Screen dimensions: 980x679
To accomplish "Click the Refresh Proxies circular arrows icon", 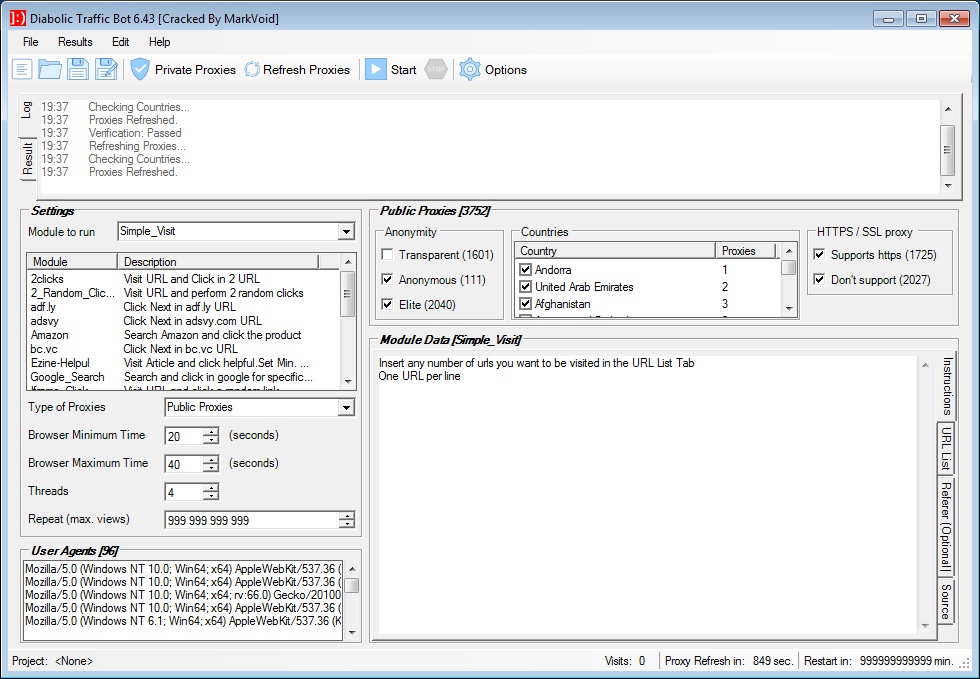I will pos(252,69).
